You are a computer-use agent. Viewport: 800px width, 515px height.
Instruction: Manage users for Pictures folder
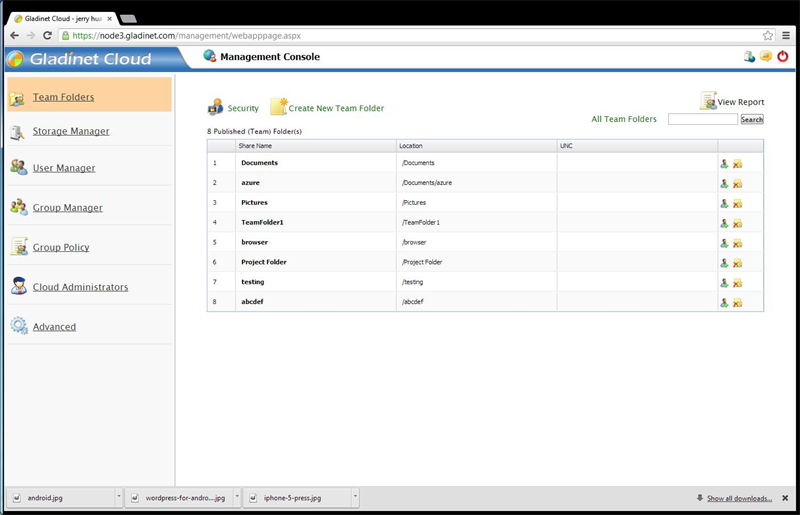tap(724, 204)
